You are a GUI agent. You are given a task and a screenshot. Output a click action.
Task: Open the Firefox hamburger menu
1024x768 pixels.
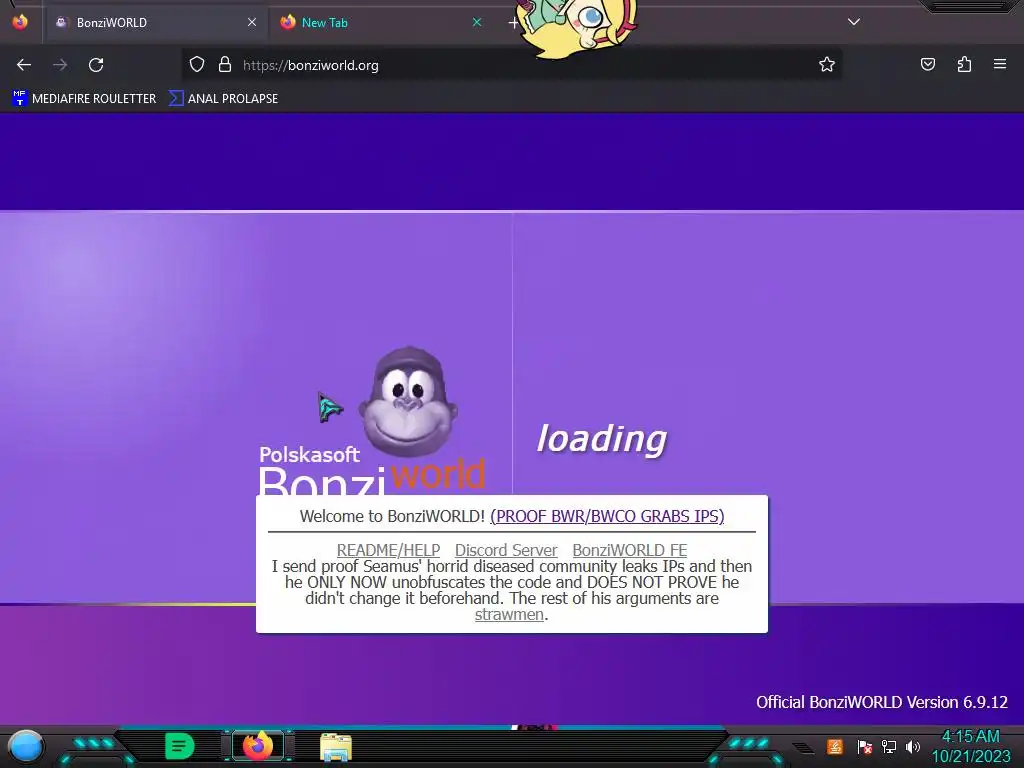[x=1000, y=64]
